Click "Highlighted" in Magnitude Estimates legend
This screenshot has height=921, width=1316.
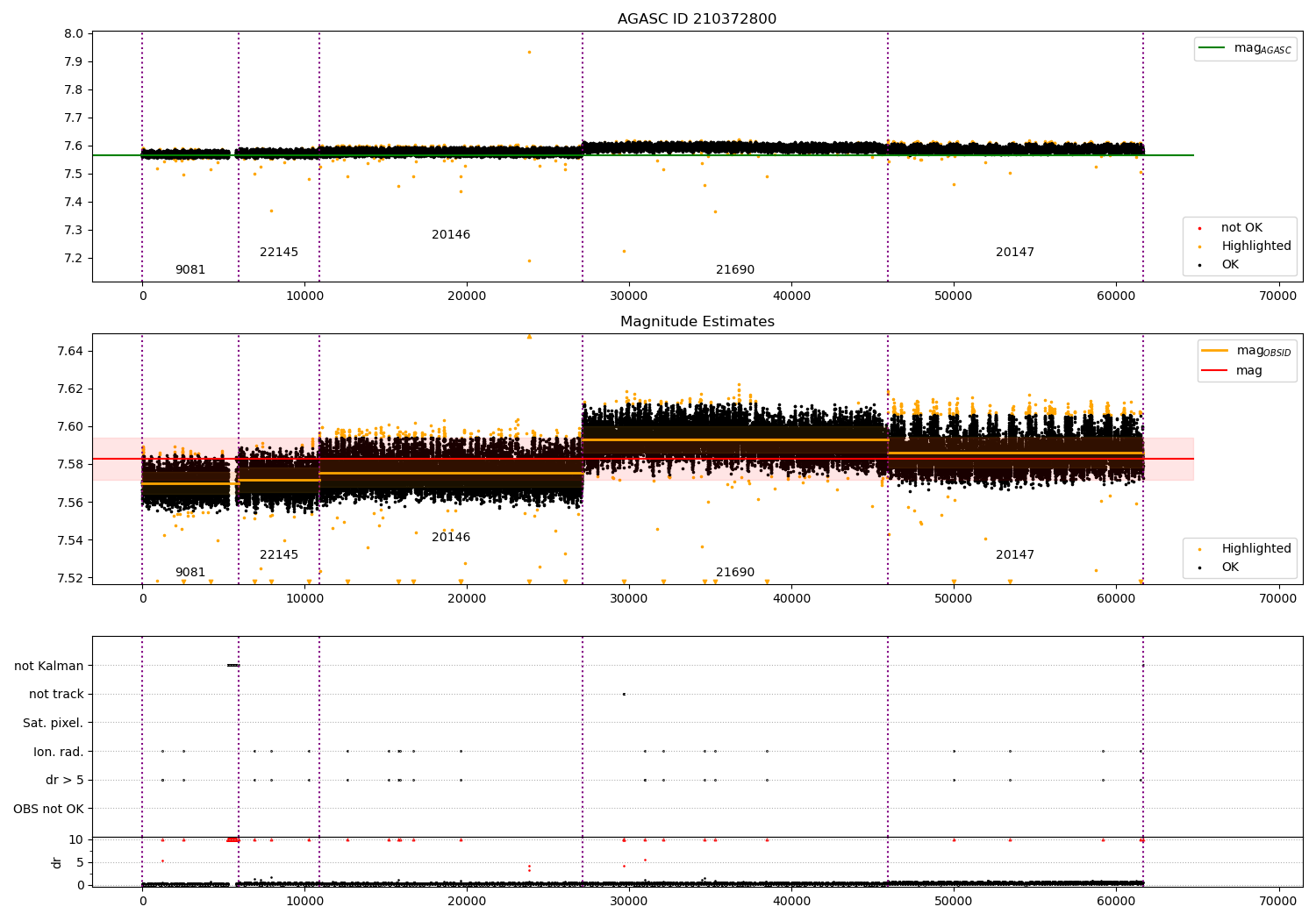coord(1255,549)
